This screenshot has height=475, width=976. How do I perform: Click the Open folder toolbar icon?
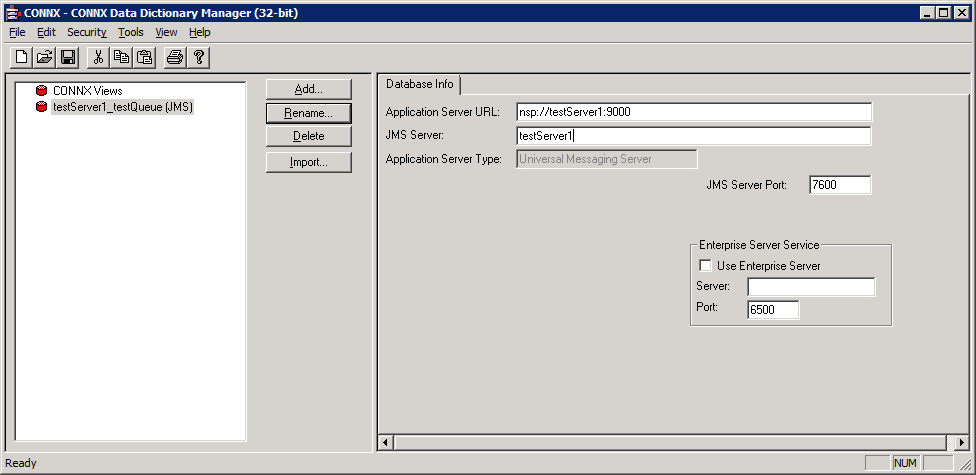pyautogui.click(x=44, y=57)
